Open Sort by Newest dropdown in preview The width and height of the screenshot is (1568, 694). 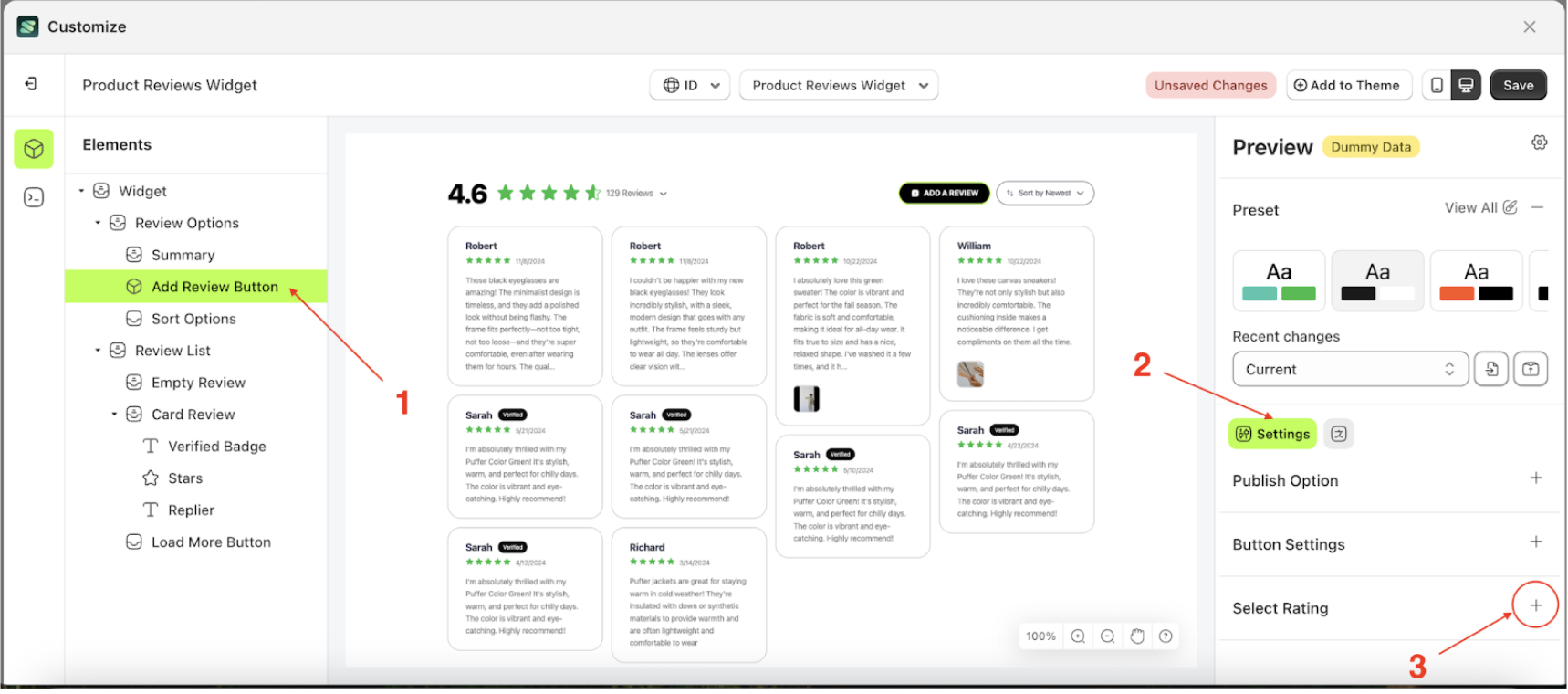point(1045,193)
